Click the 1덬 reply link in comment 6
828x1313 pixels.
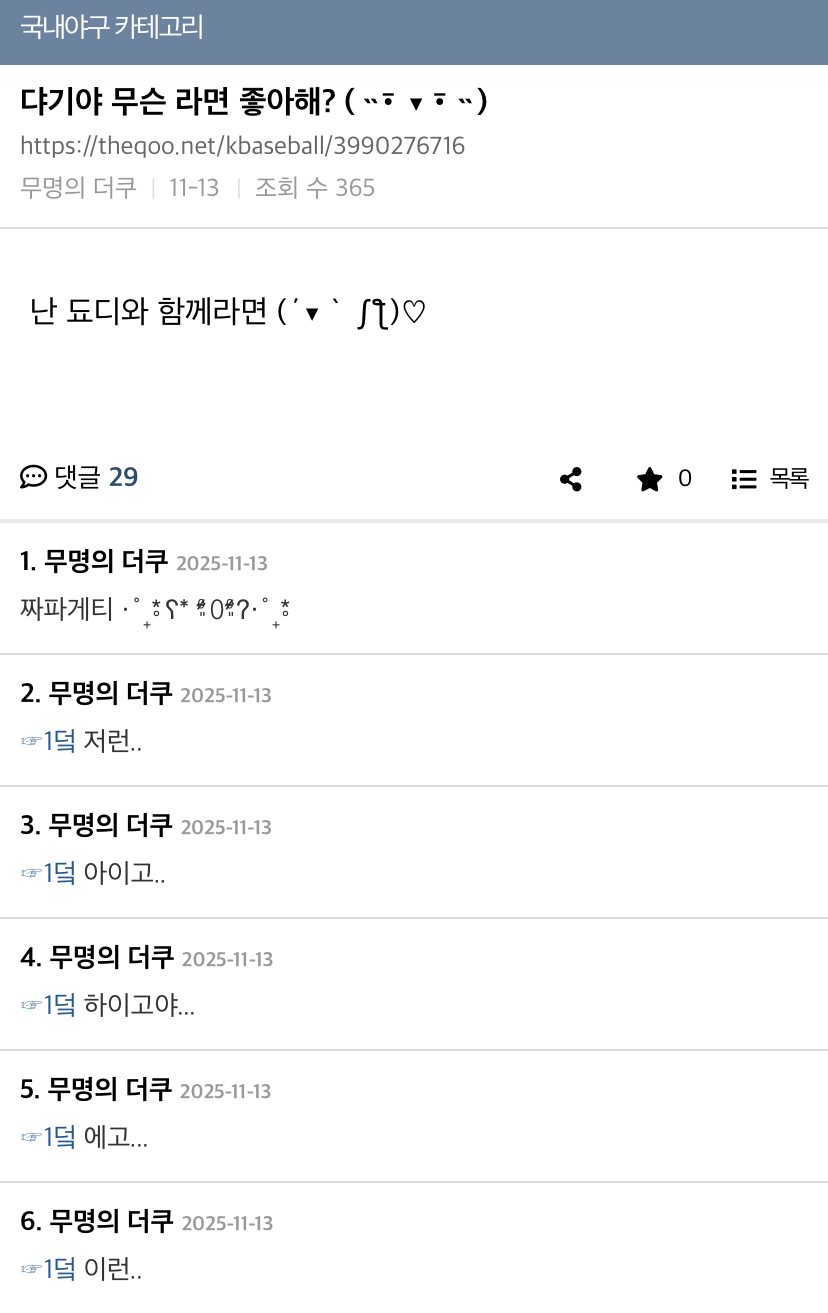pyautogui.click(x=59, y=1270)
